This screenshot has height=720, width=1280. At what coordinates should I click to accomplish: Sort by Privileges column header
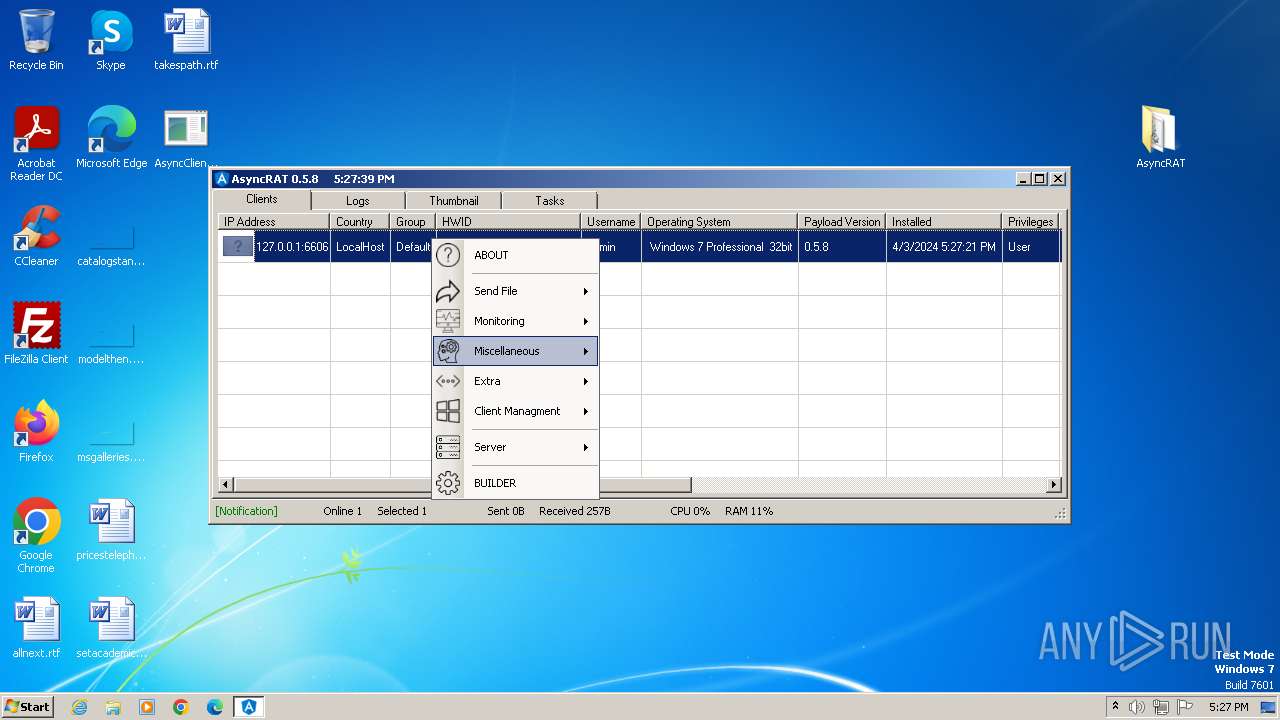click(1030, 222)
